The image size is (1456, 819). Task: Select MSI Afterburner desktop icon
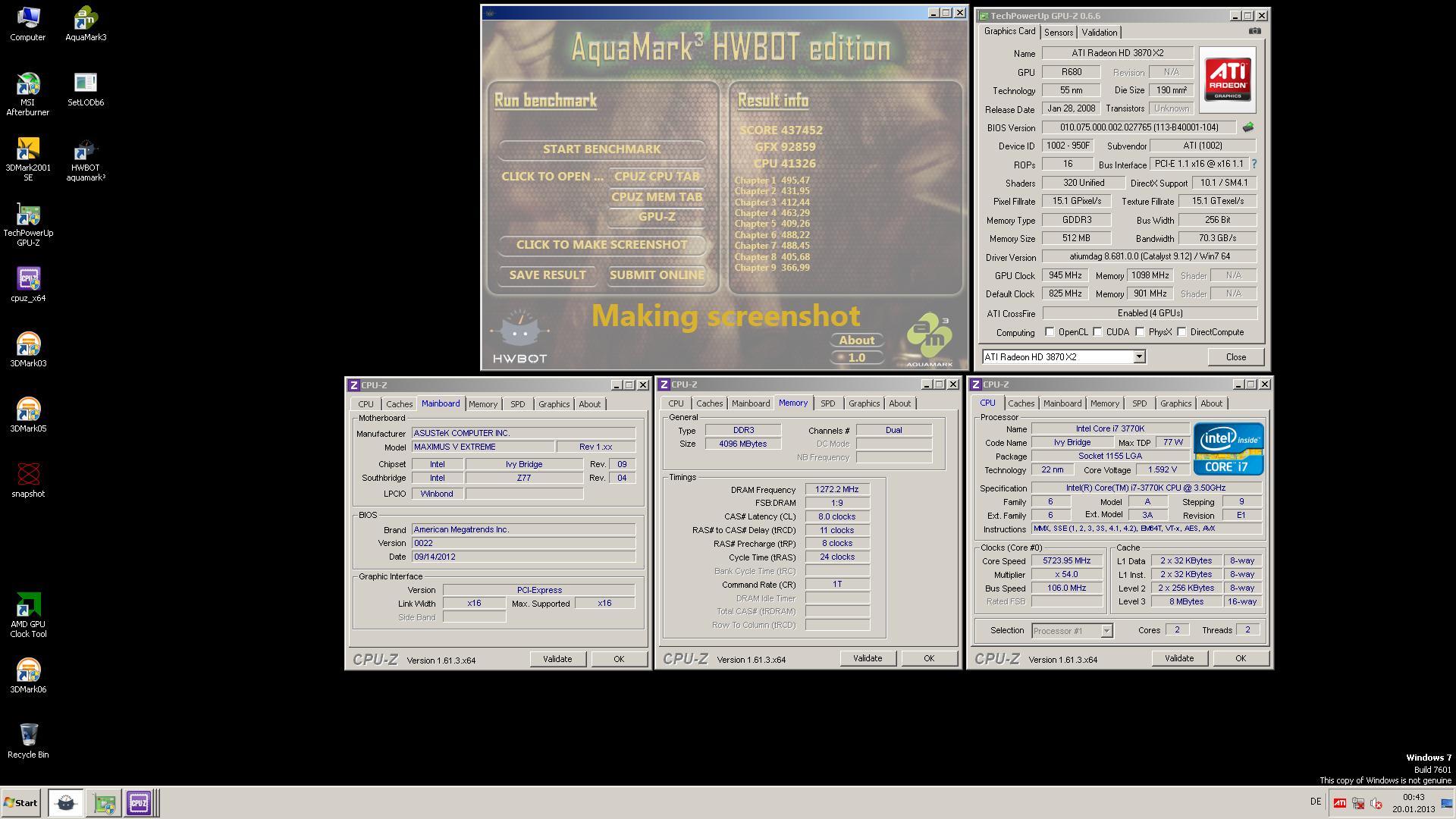(x=28, y=94)
